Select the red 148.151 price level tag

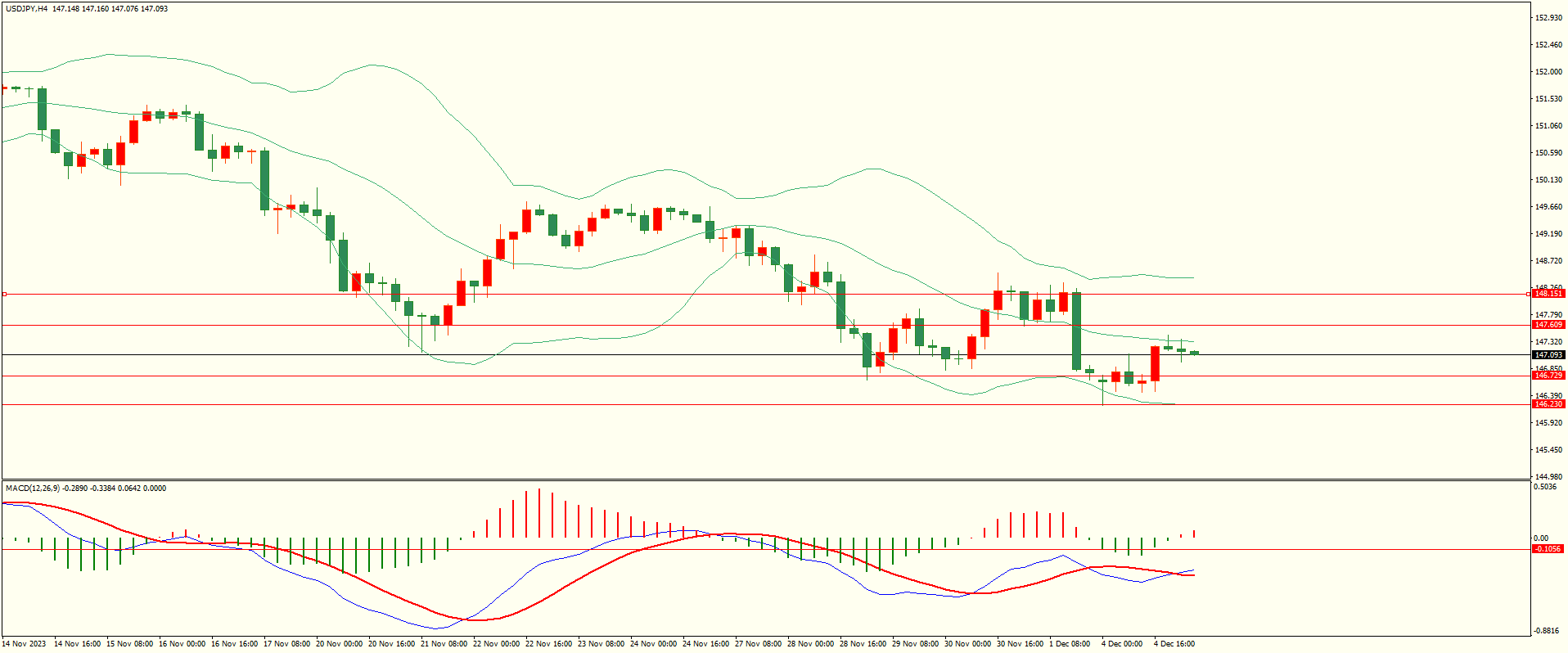[1548, 294]
